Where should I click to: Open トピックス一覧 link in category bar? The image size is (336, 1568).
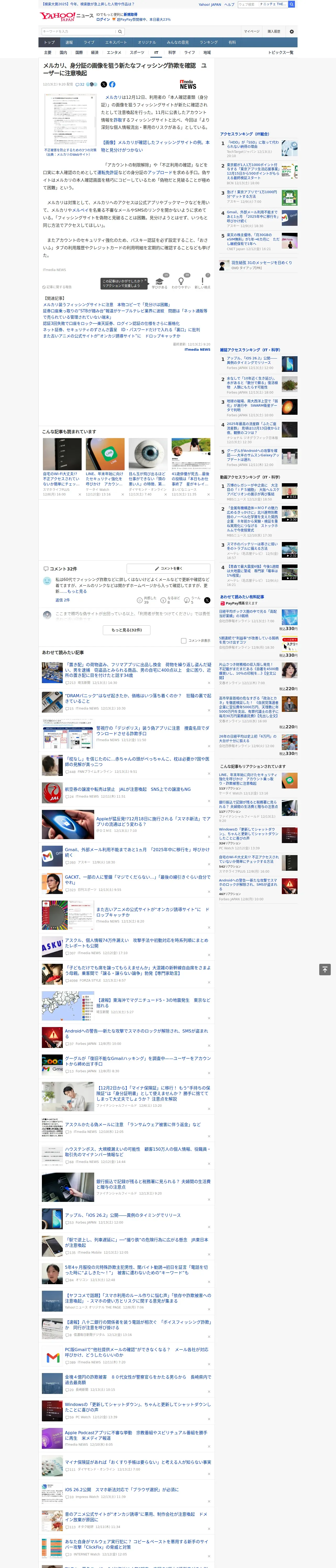[281, 52]
